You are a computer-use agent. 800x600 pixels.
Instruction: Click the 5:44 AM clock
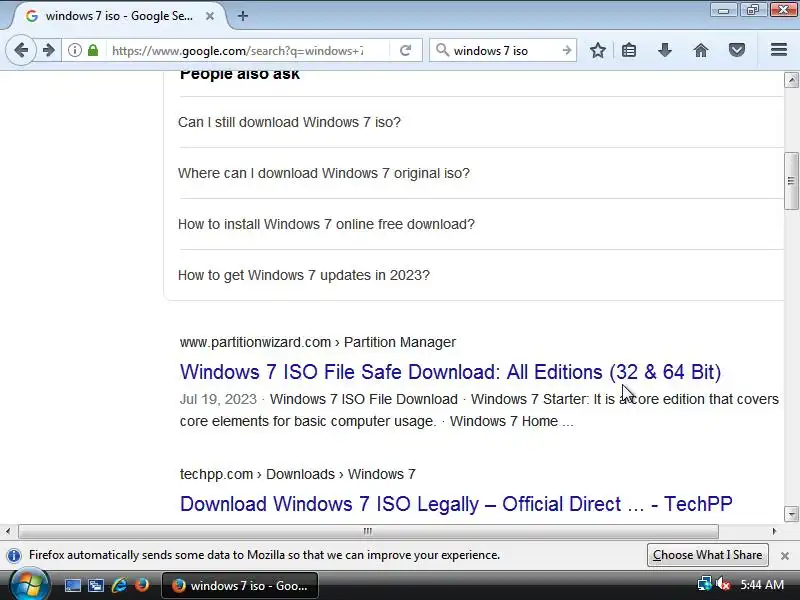point(762,585)
